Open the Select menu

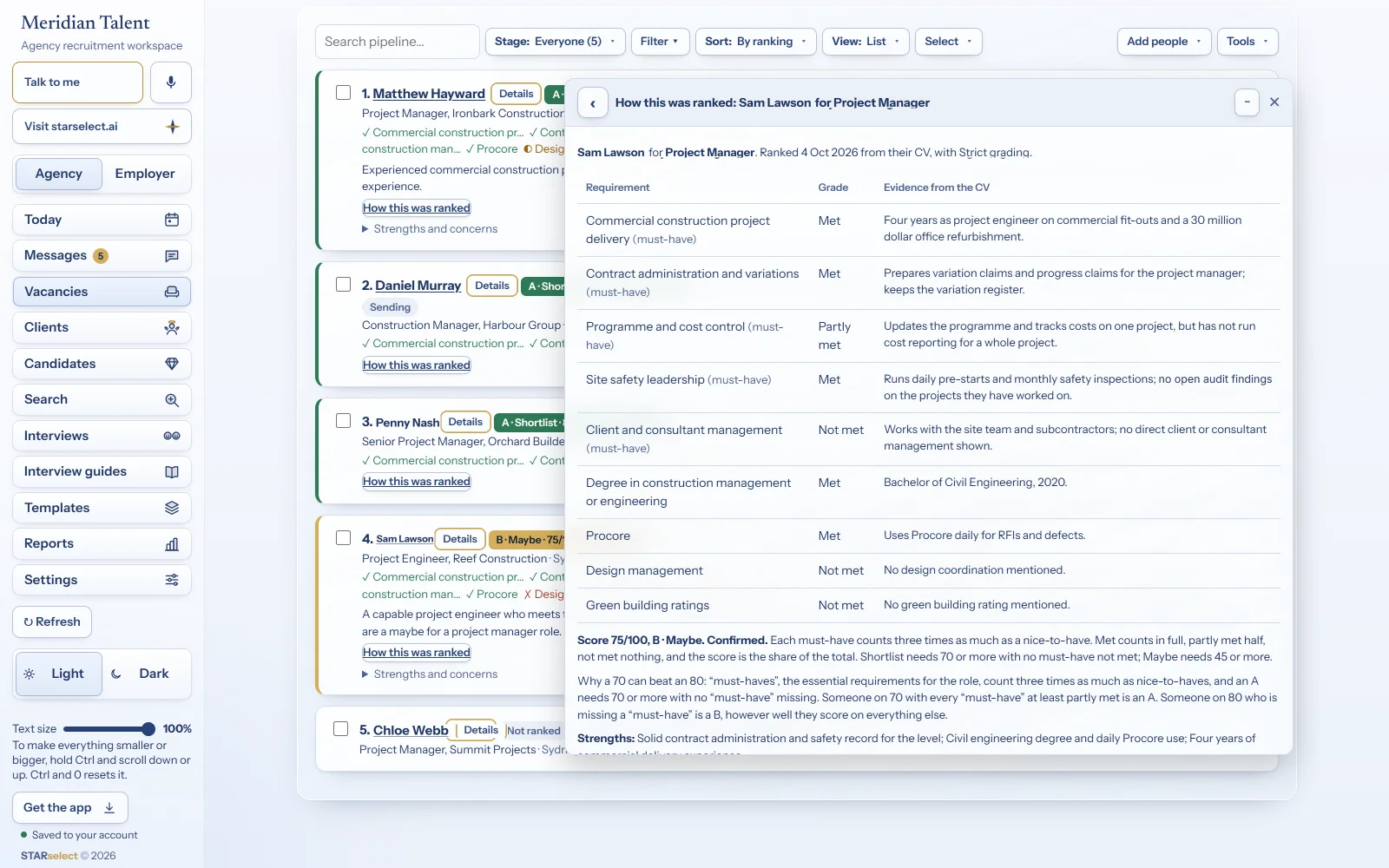pos(948,42)
